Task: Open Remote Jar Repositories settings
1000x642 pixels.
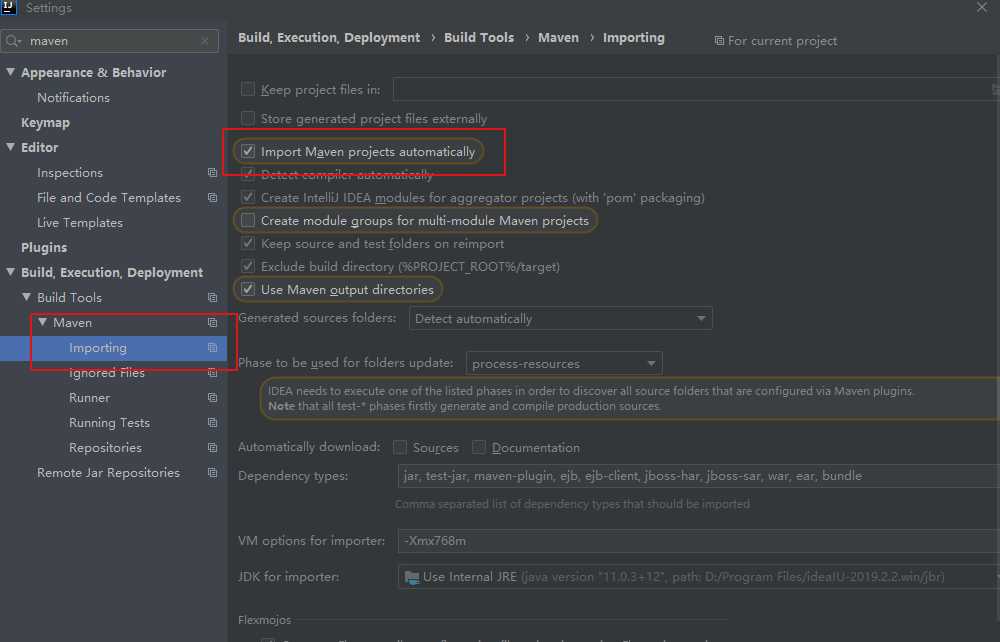Action: 108,472
